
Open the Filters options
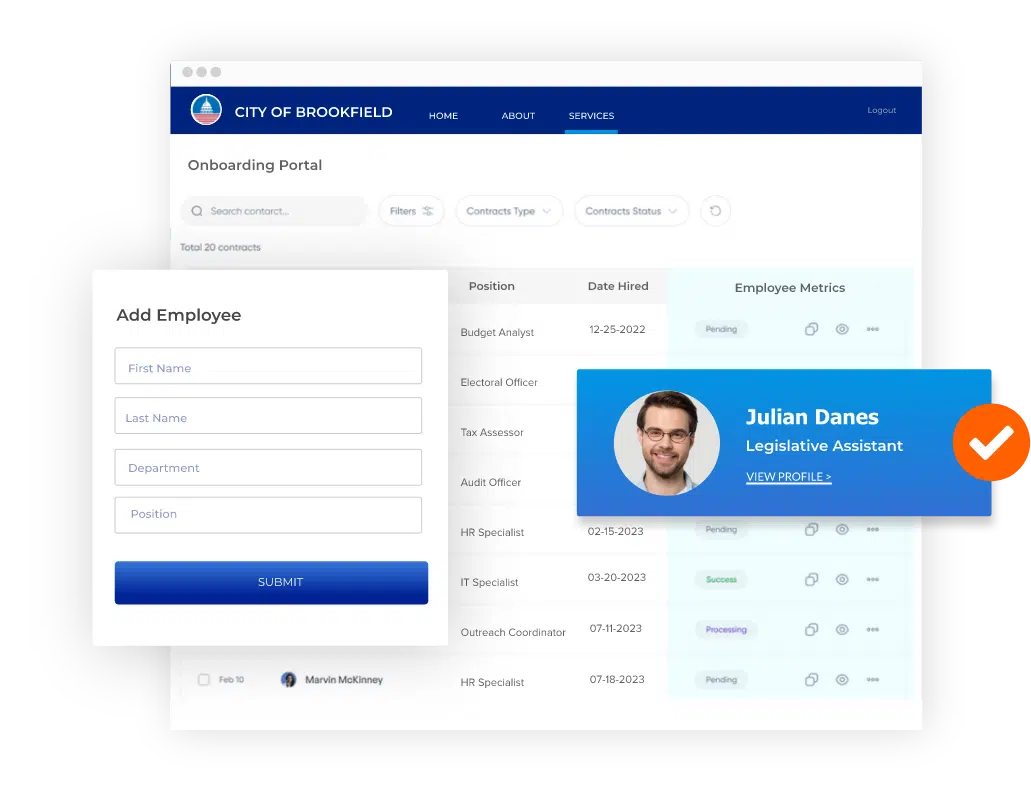click(411, 211)
